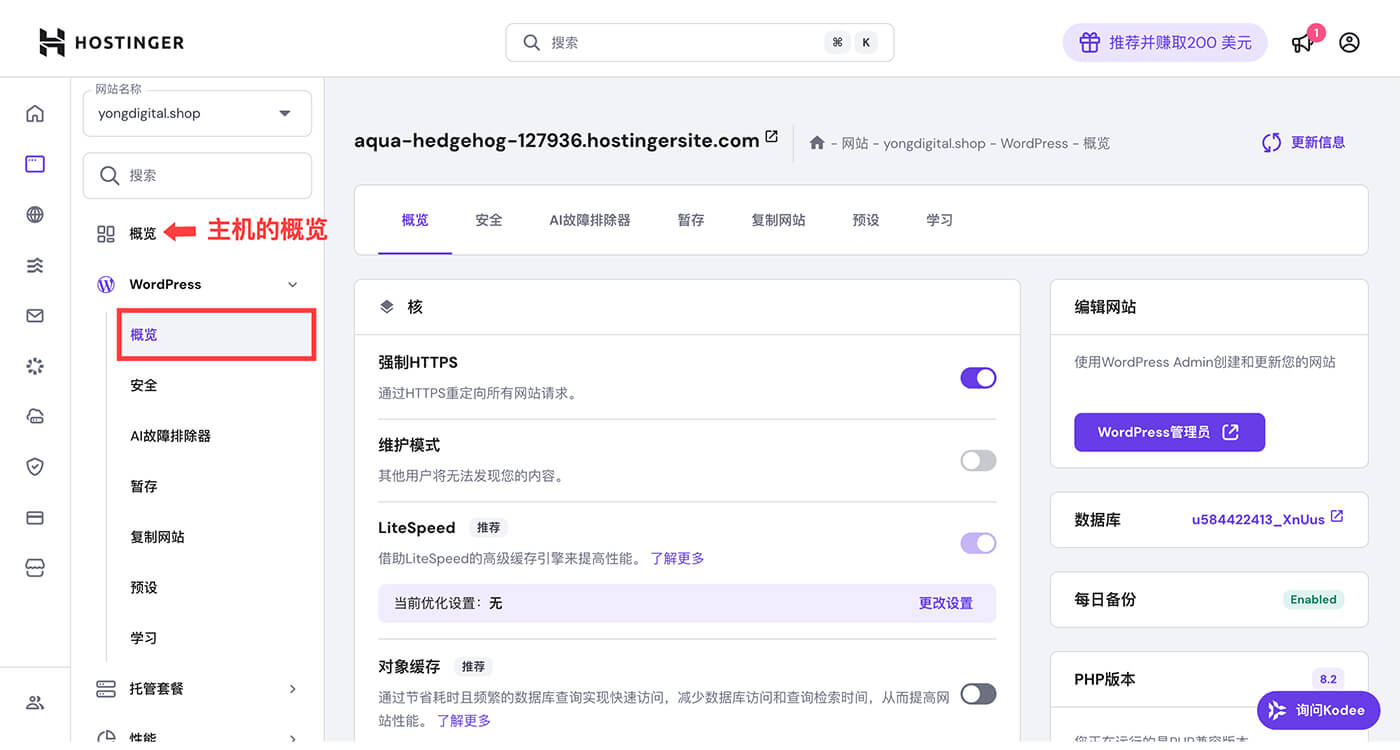Enable the 对象缓存 switch

click(x=978, y=694)
